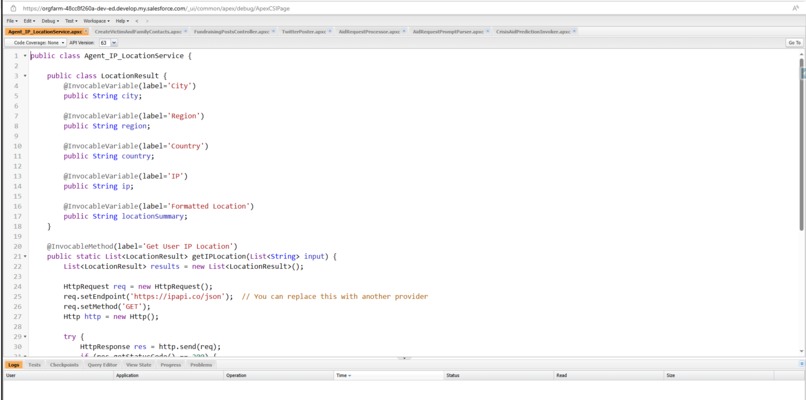Click the site security lock icon in address bar
The width and height of the screenshot is (806, 400).
(13, 8)
